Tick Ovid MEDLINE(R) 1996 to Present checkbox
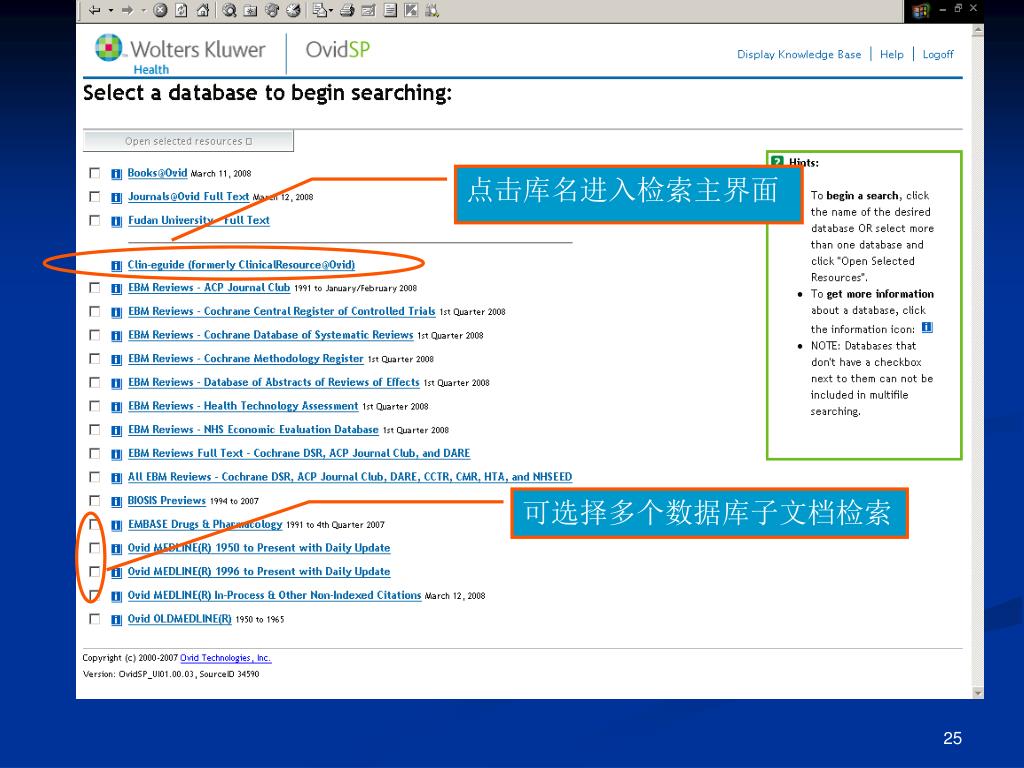 point(95,571)
